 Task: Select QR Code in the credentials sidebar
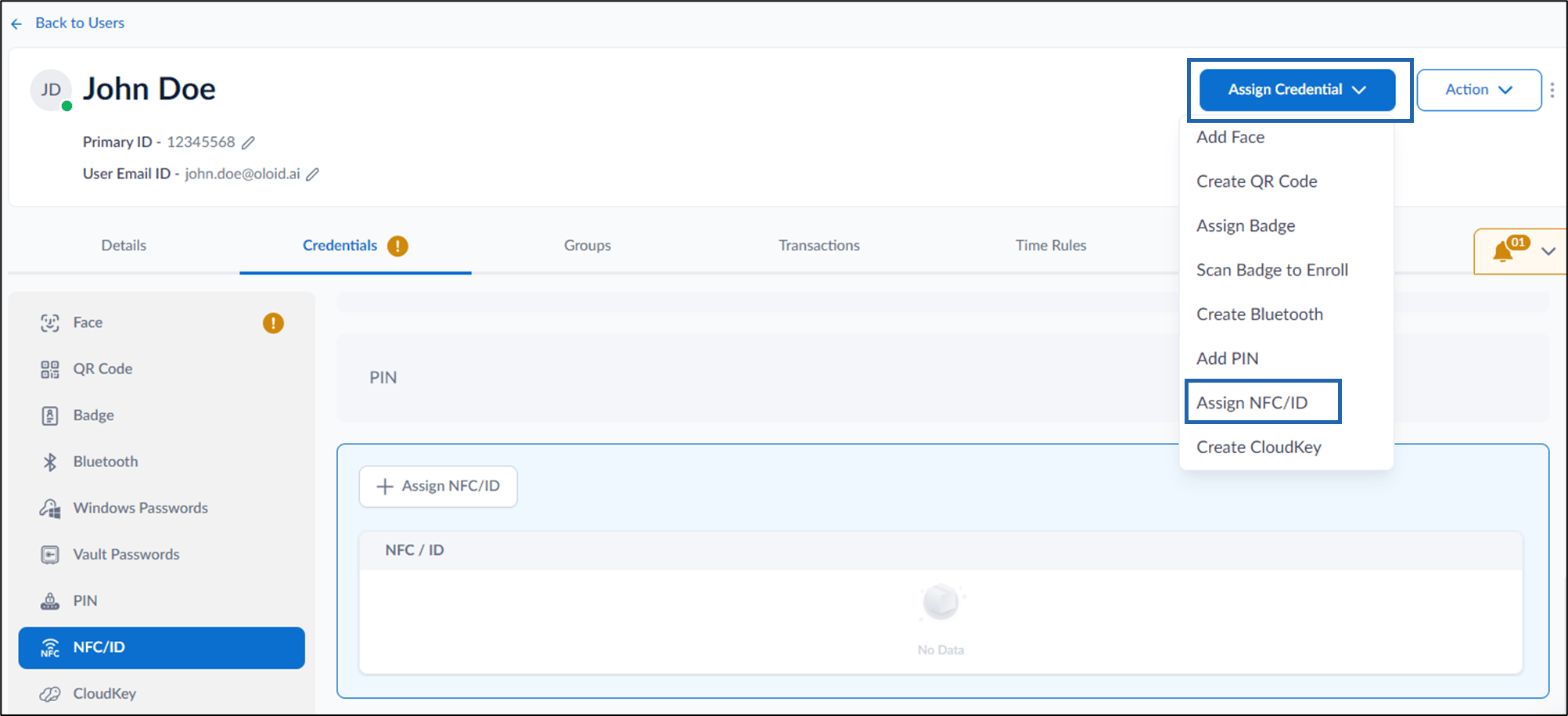pos(162,369)
